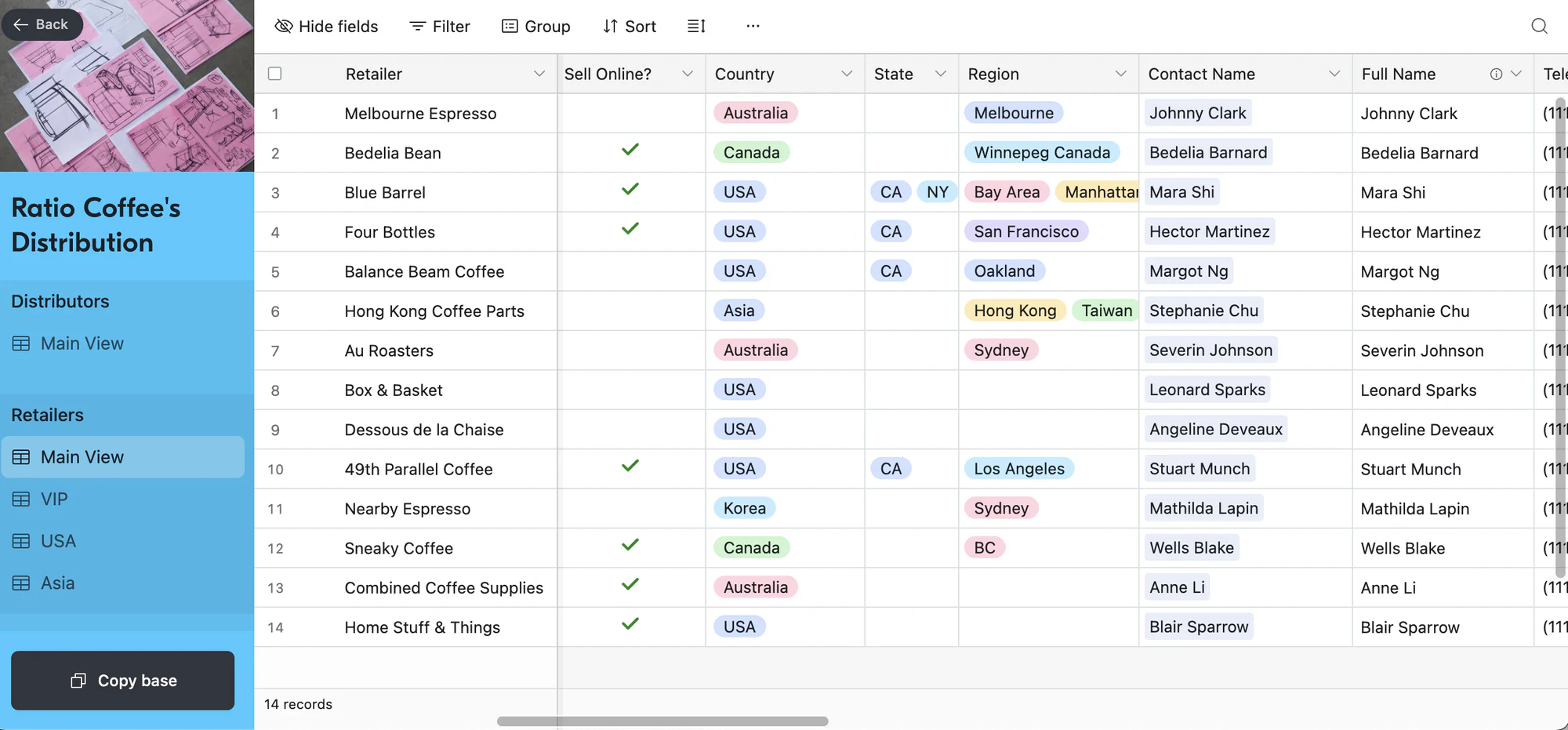The height and width of the screenshot is (730, 1568).
Task: Open the Hide fields menu
Action: point(326,26)
